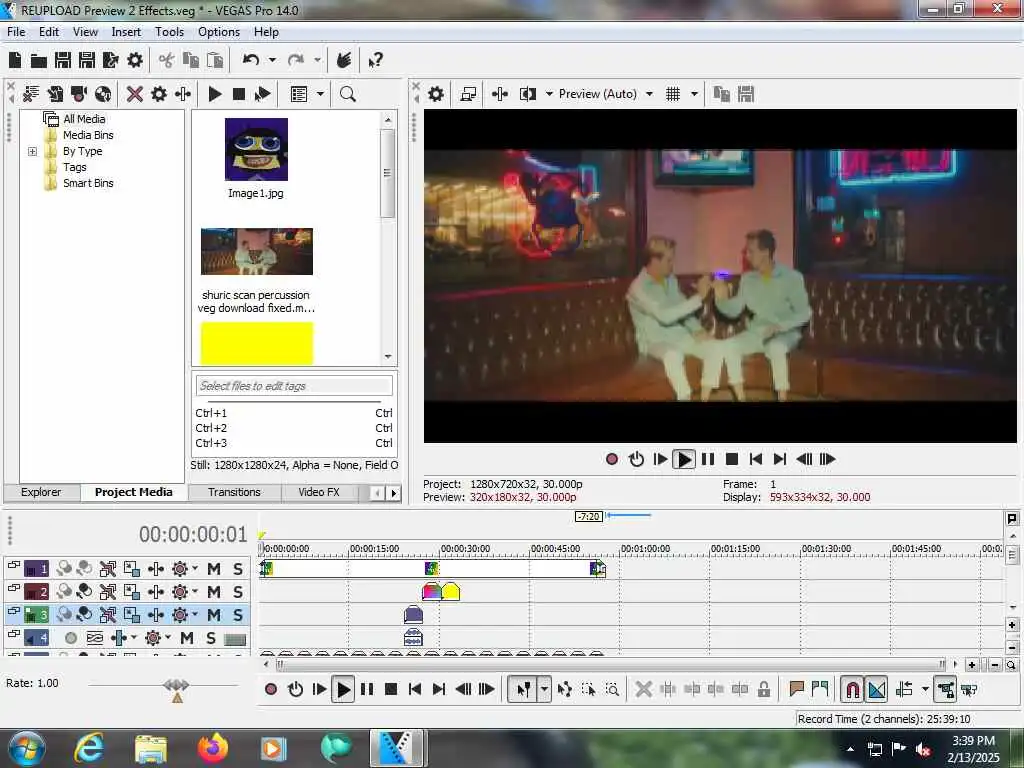Click the playback Rate slider handle
Screen dimensions: 1024x768
[x=177, y=686]
